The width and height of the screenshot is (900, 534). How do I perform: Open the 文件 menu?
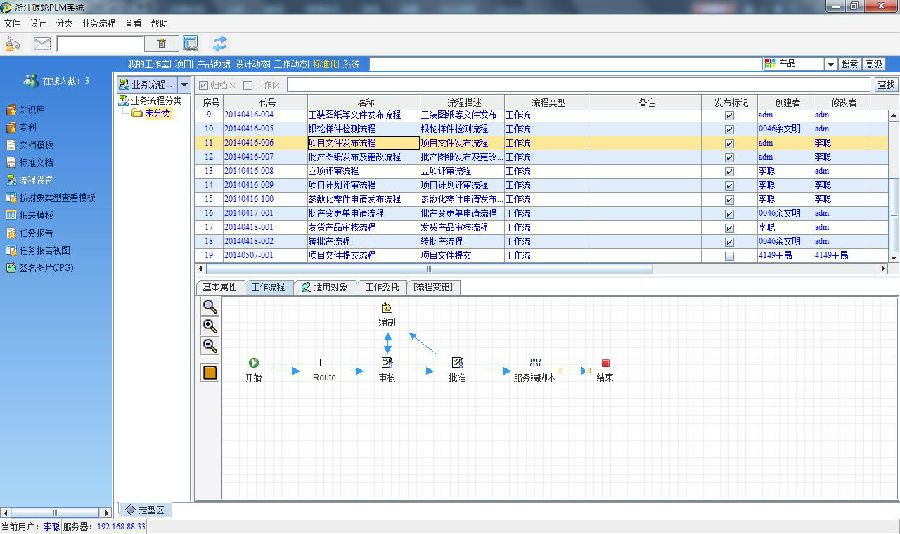12,22
